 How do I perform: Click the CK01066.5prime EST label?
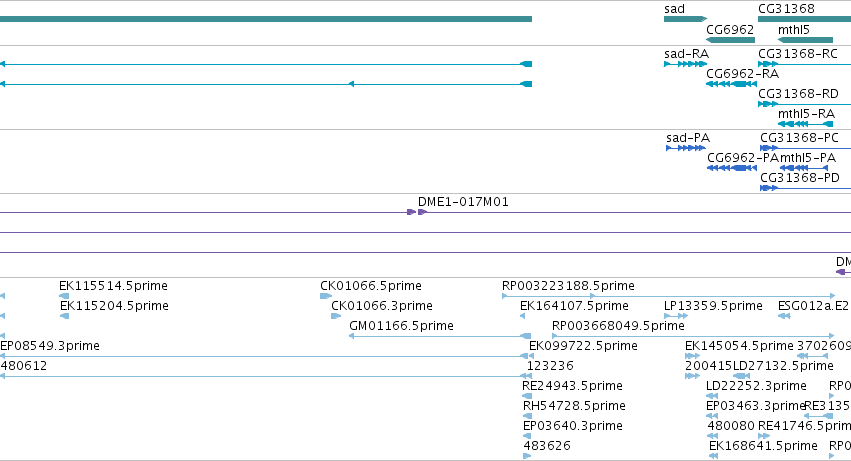[371, 286]
